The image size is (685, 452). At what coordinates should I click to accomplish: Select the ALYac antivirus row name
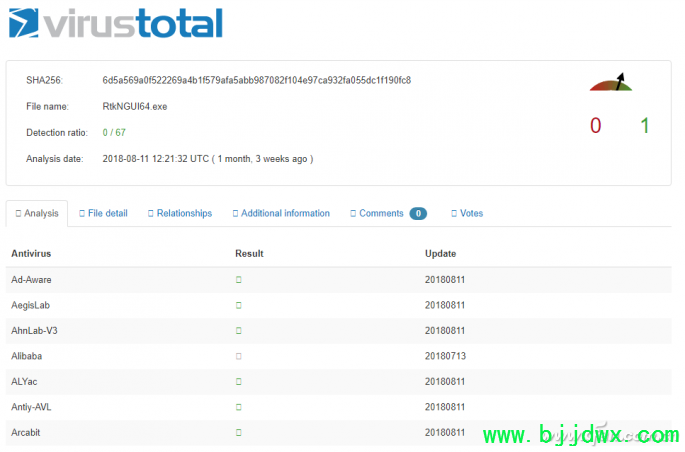[24, 382]
